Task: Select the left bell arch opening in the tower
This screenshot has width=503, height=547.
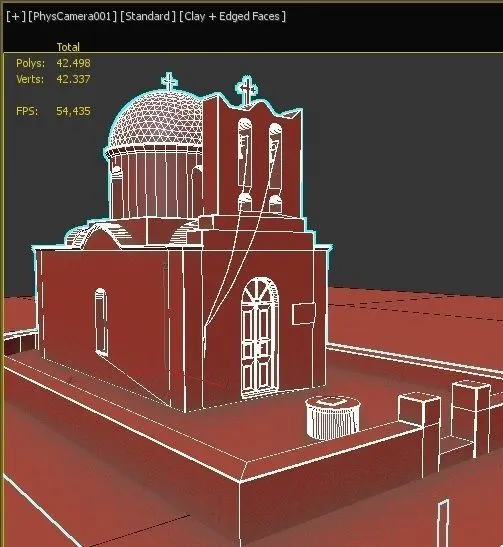Action: (245, 152)
